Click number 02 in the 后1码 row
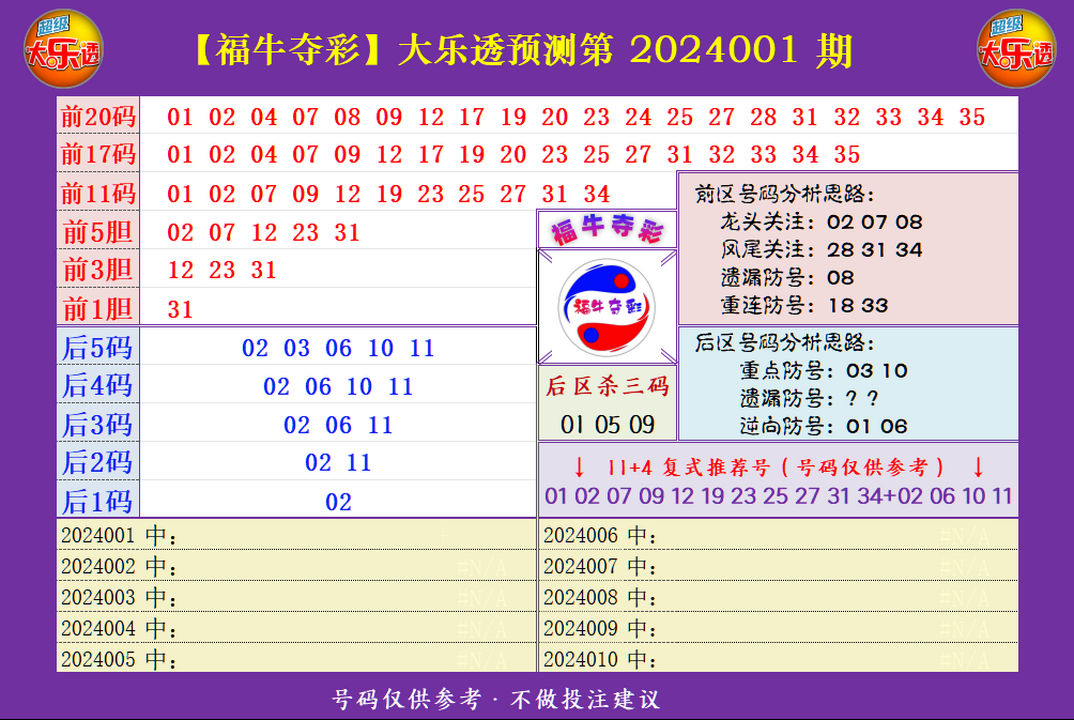1074x720 pixels. click(x=338, y=502)
